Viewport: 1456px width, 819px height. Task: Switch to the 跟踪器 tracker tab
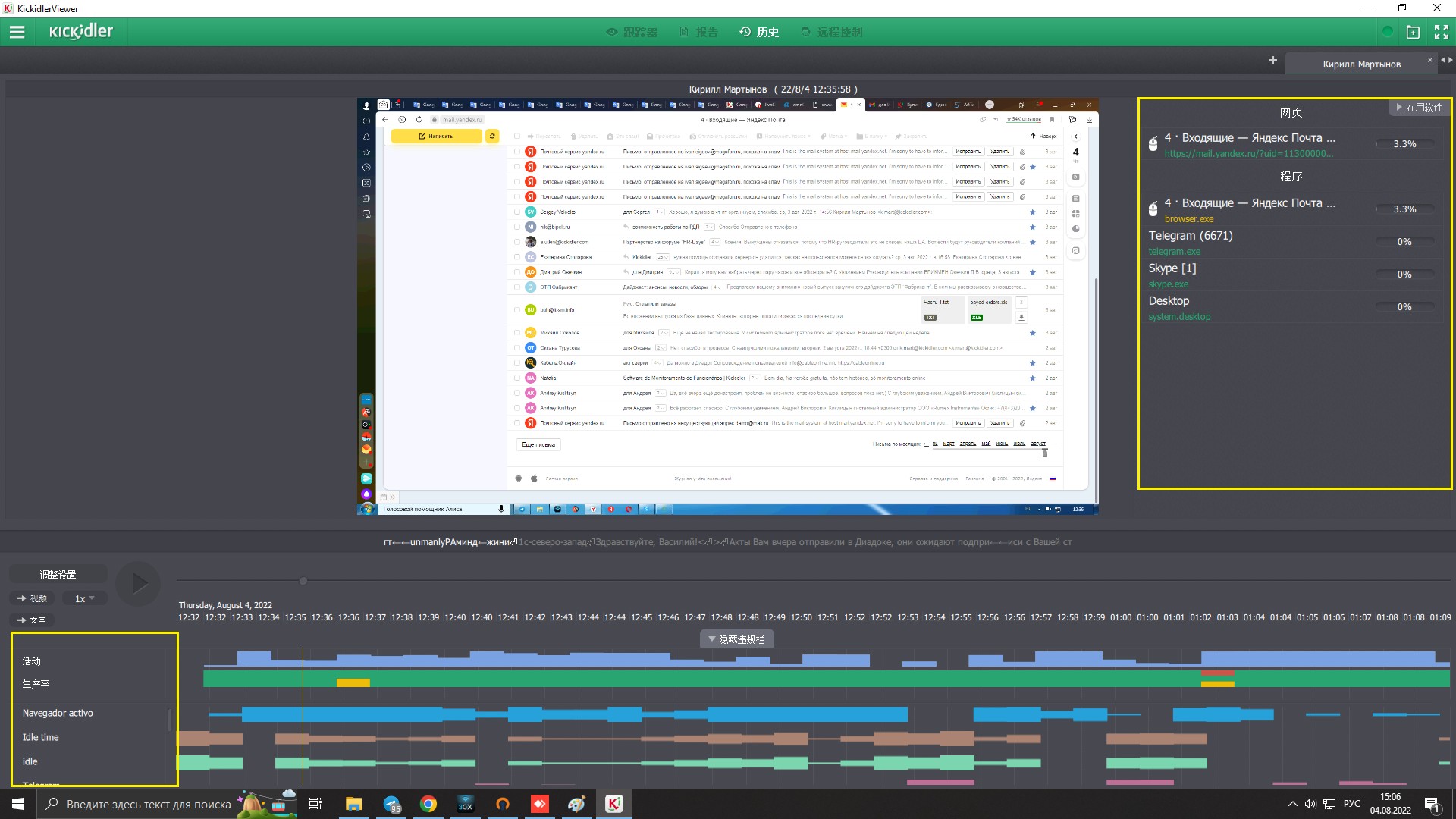click(x=632, y=32)
